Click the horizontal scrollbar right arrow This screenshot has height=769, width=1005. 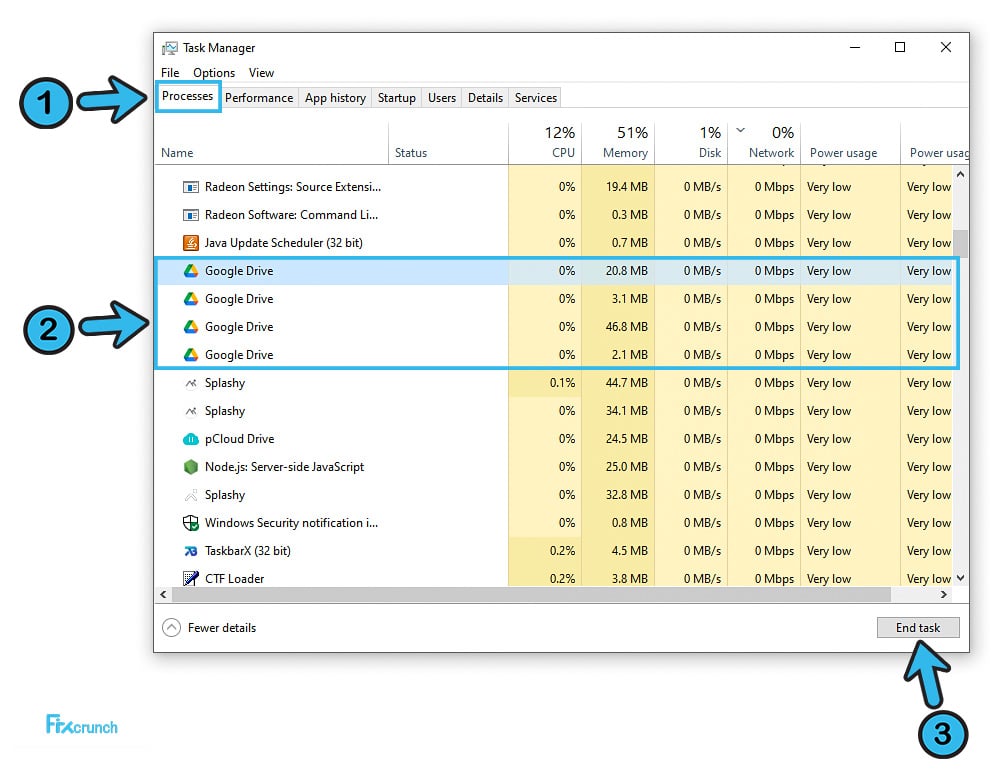(x=943, y=595)
